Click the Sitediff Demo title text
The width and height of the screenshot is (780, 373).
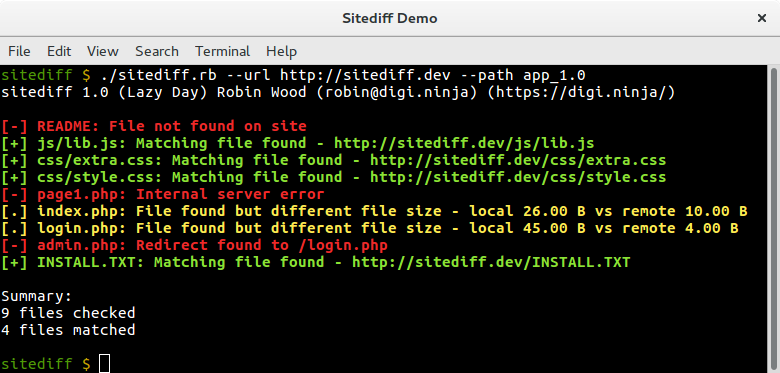390,18
